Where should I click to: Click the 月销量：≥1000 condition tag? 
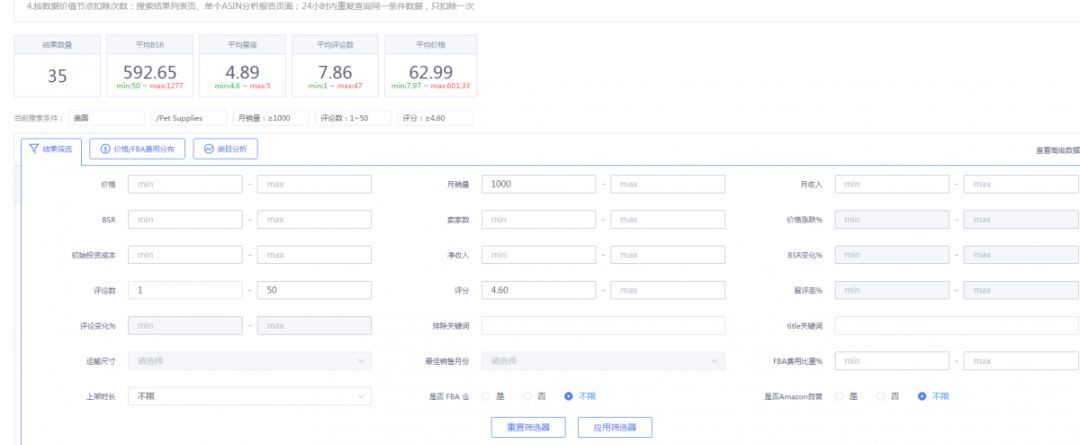coord(271,118)
